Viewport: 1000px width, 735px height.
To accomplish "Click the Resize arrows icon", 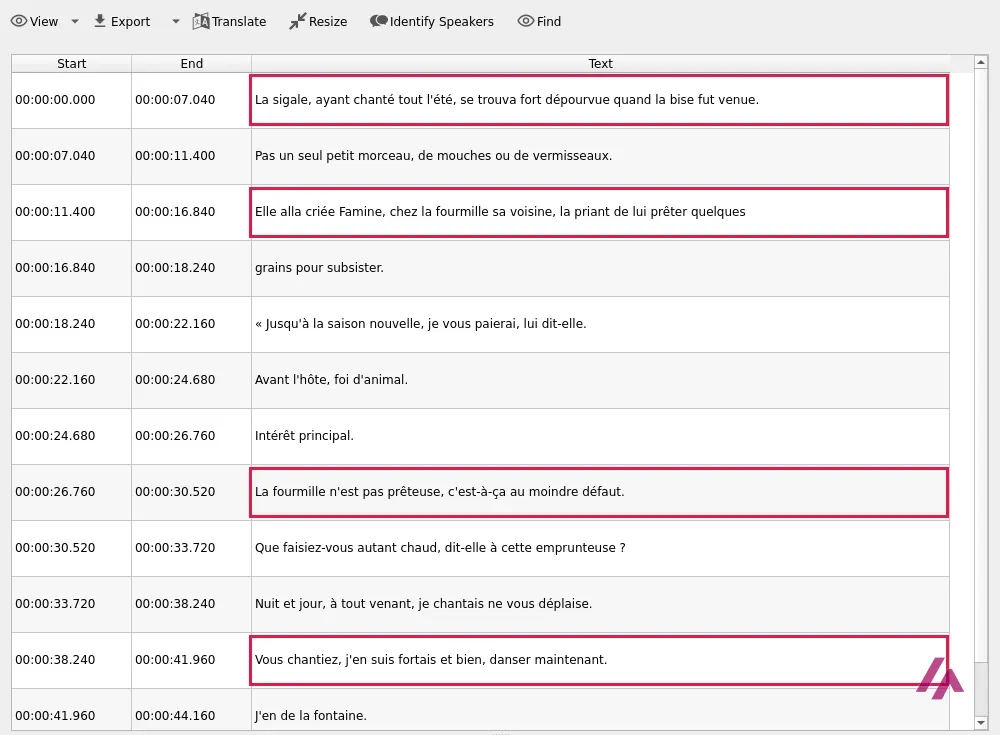I will tap(297, 21).
